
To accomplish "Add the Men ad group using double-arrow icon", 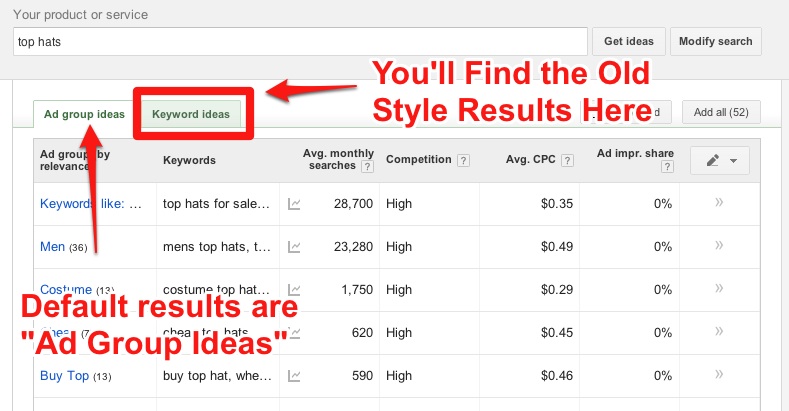I will tap(717, 247).
